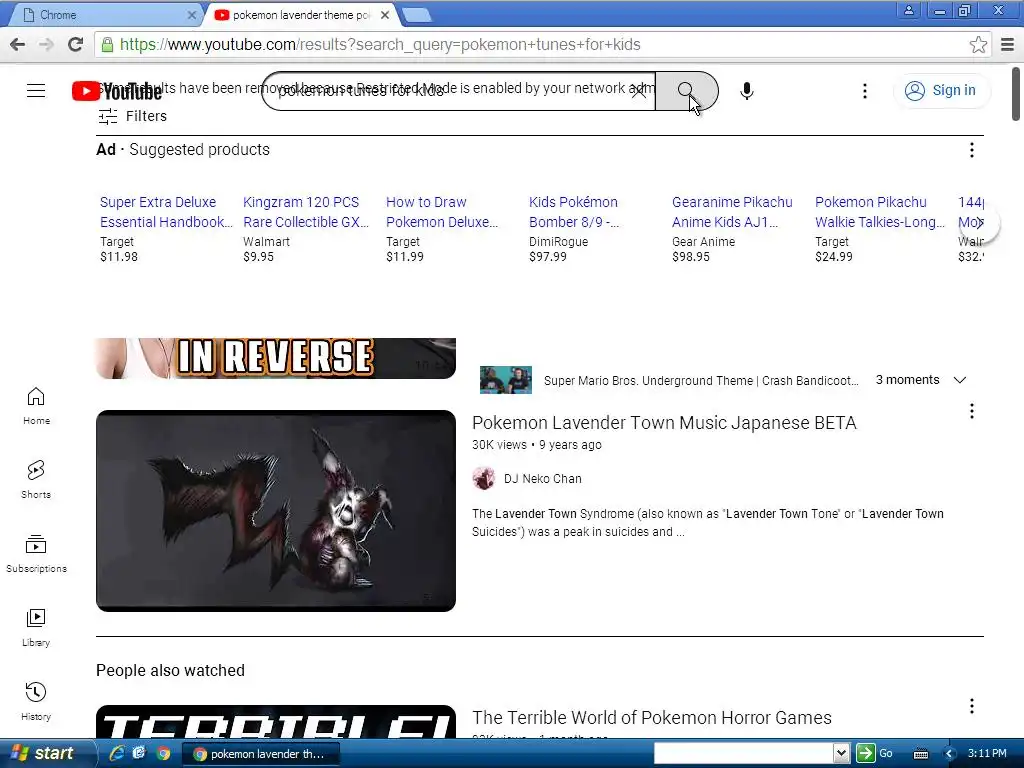Visit DJ Neko Chan channel

(x=542, y=479)
